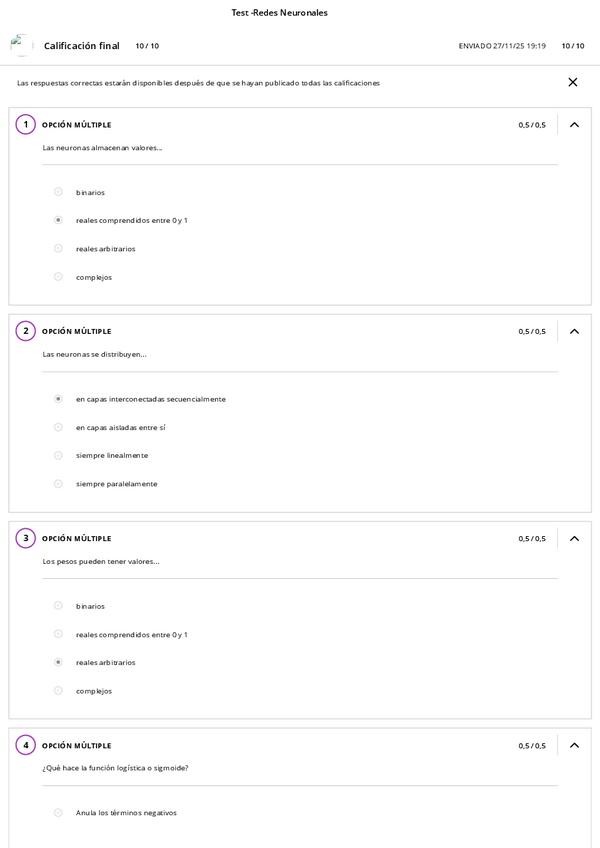
Task: Pick 'binarios' radio in question 3
Action: pyautogui.click(x=58, y=606)
